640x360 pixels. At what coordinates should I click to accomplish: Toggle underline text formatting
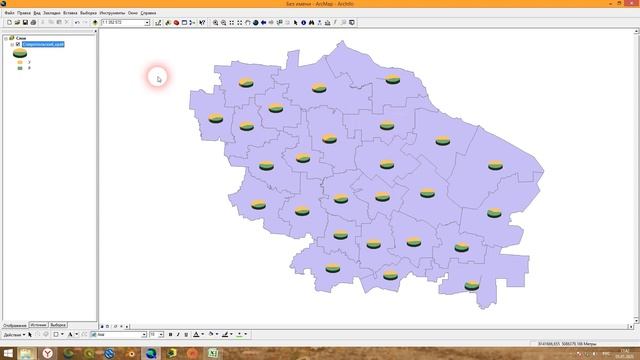tap(186, 335)
